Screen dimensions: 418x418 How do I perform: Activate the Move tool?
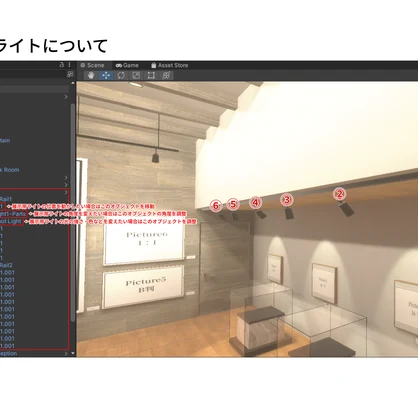click(x=106, y=75)
